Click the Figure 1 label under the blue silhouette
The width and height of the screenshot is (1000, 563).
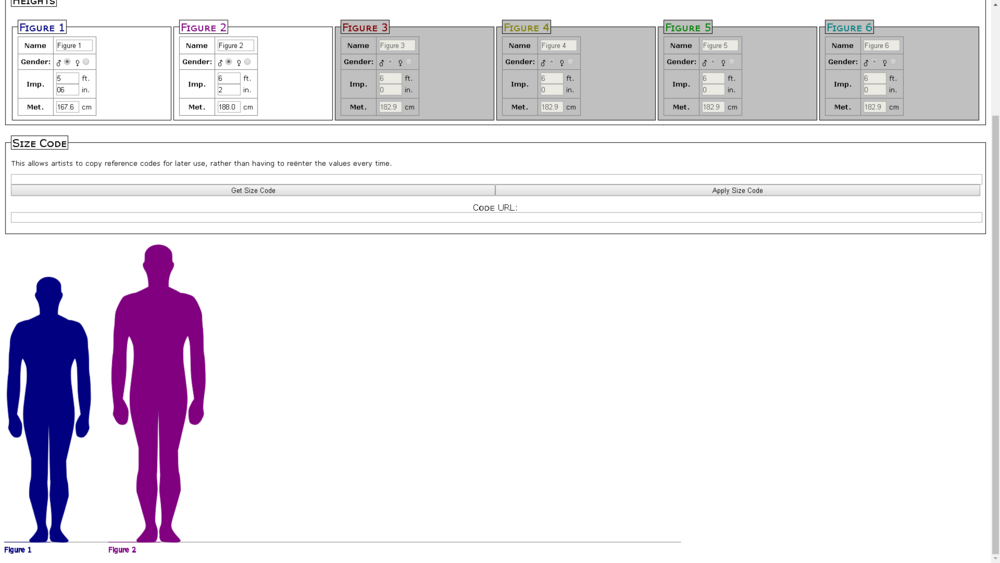tap(18, 550)
